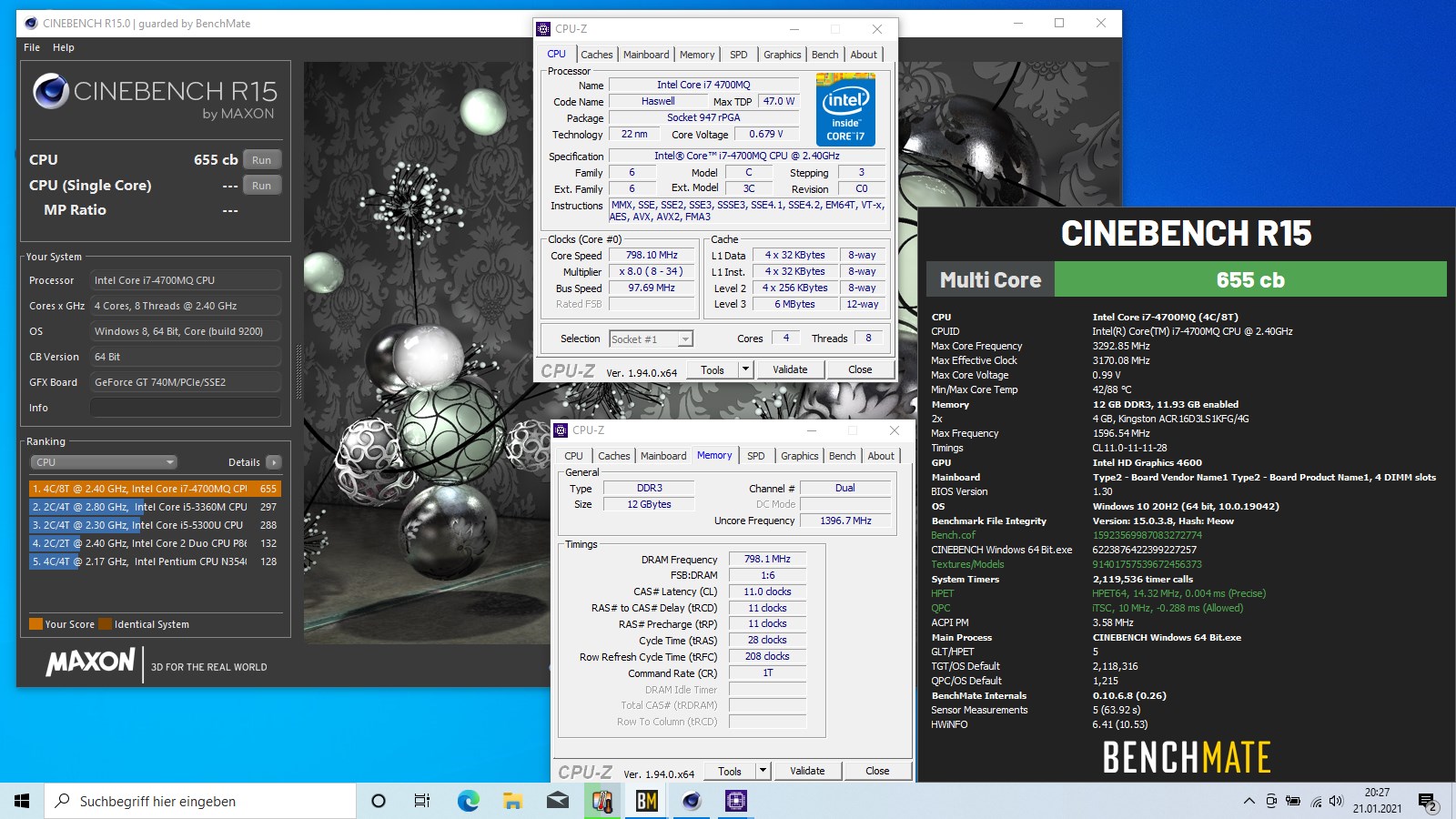Viewport: 1456px width, 819px height.
Task: Expand Tools dropdown arrow in bottom CPU-Z window
Action: click(x=763, y=771)
